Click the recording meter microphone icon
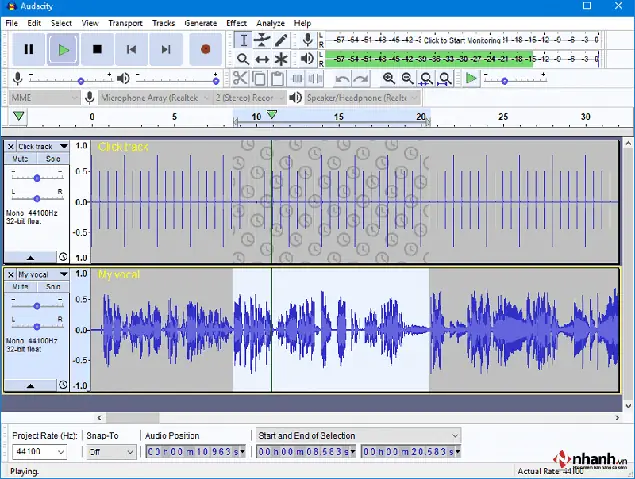Image resolution: width=635 pixels, height=479 pixels. click(308, 40)
